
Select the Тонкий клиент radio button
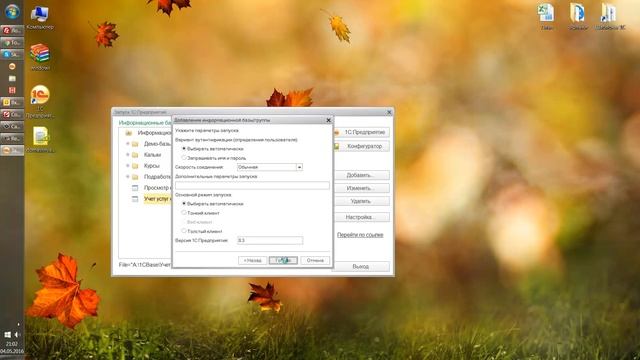[x=184, y=213]
